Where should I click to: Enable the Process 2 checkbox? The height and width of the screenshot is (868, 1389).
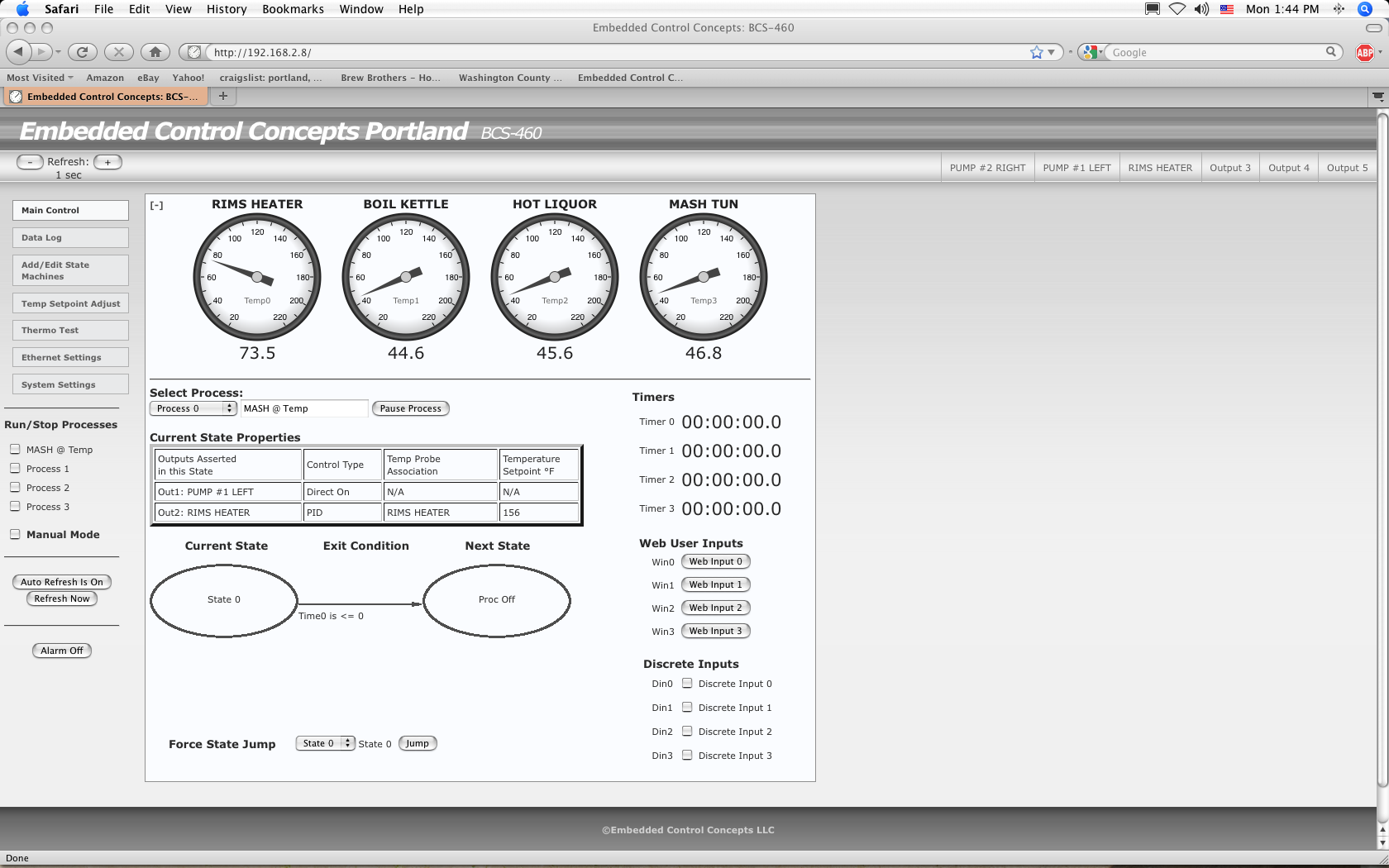click(x=15, y=487)
